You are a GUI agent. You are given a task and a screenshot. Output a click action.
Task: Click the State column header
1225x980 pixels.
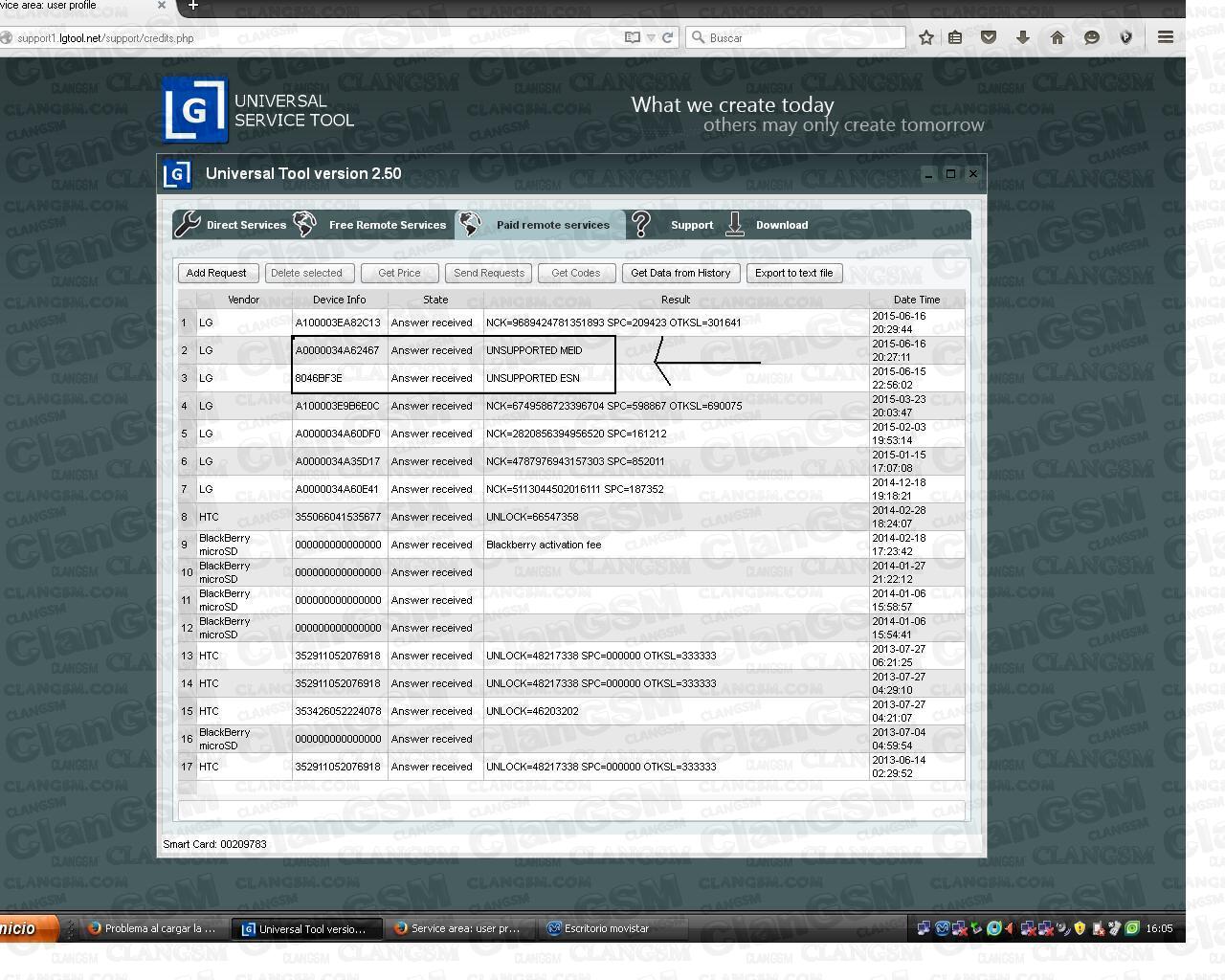click(435, 300)
